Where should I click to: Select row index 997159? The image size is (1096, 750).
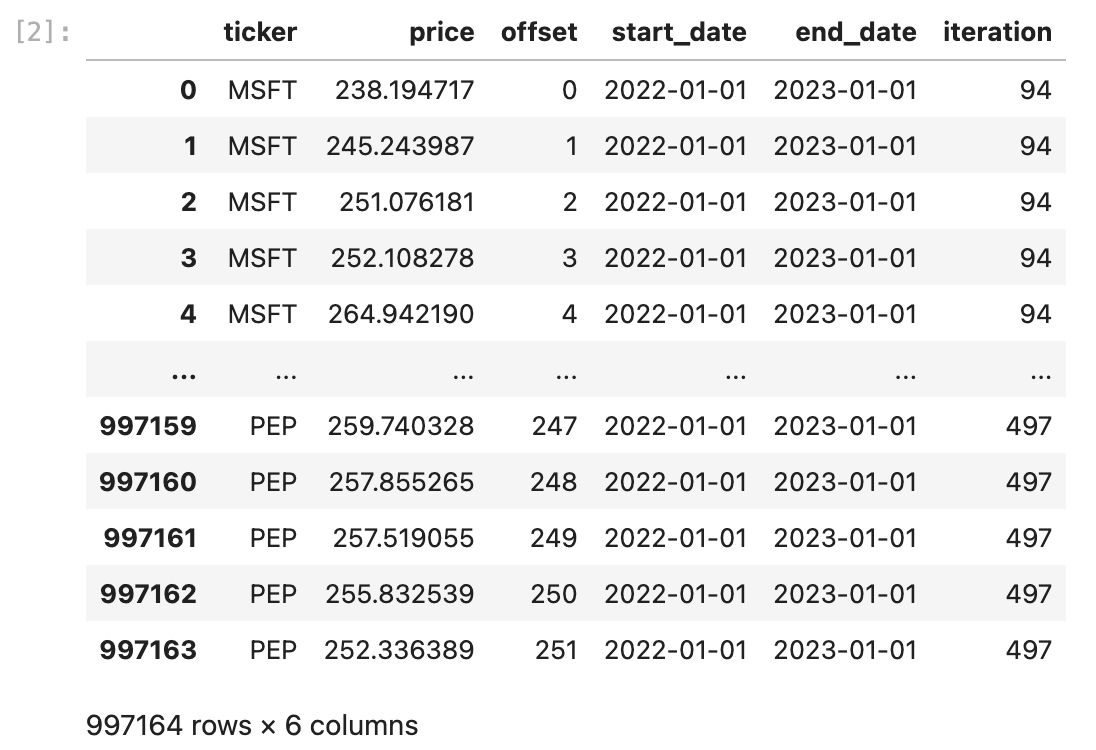148,426
